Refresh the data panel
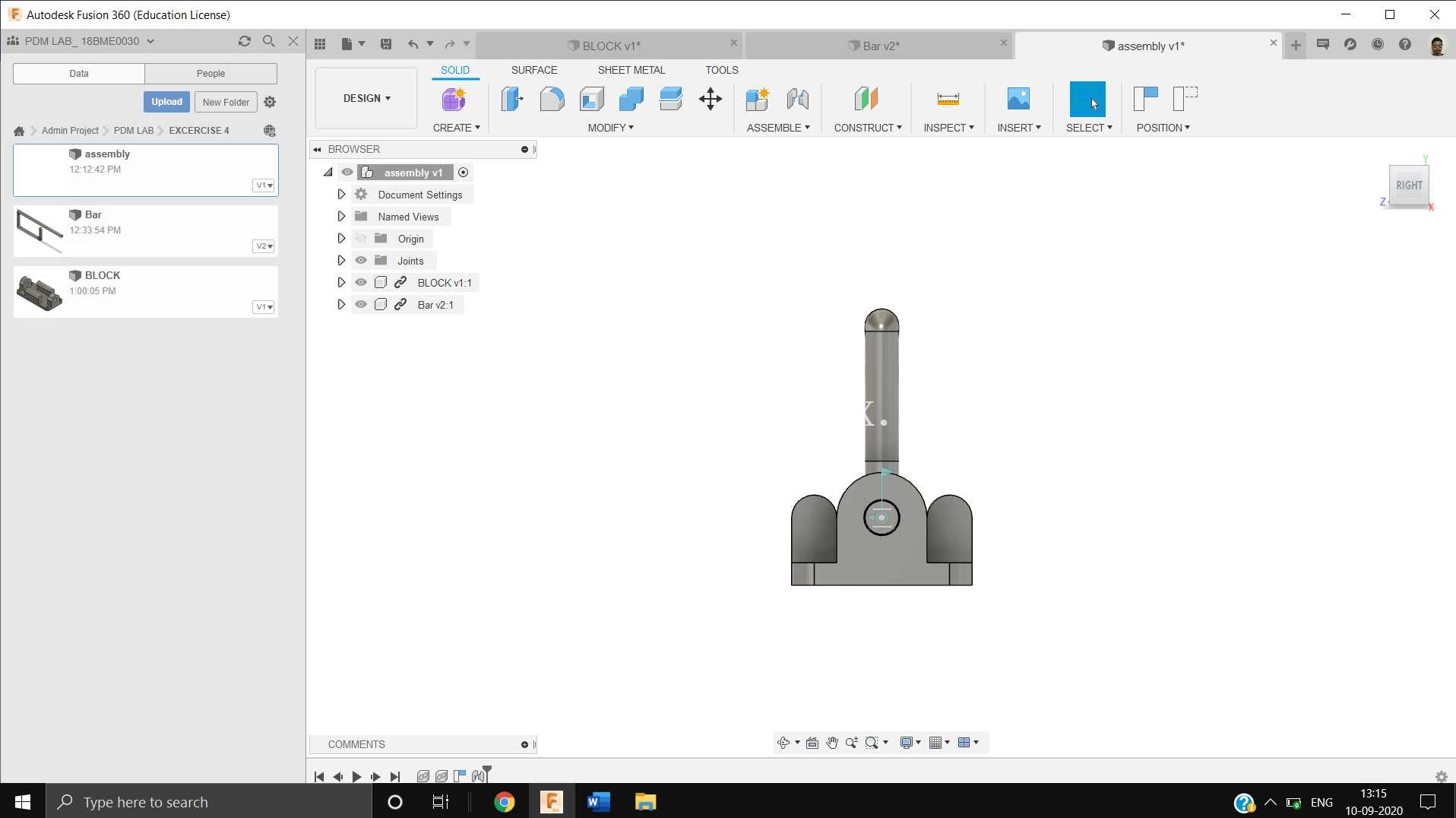The image size is (1456, 818). (244, 41)
